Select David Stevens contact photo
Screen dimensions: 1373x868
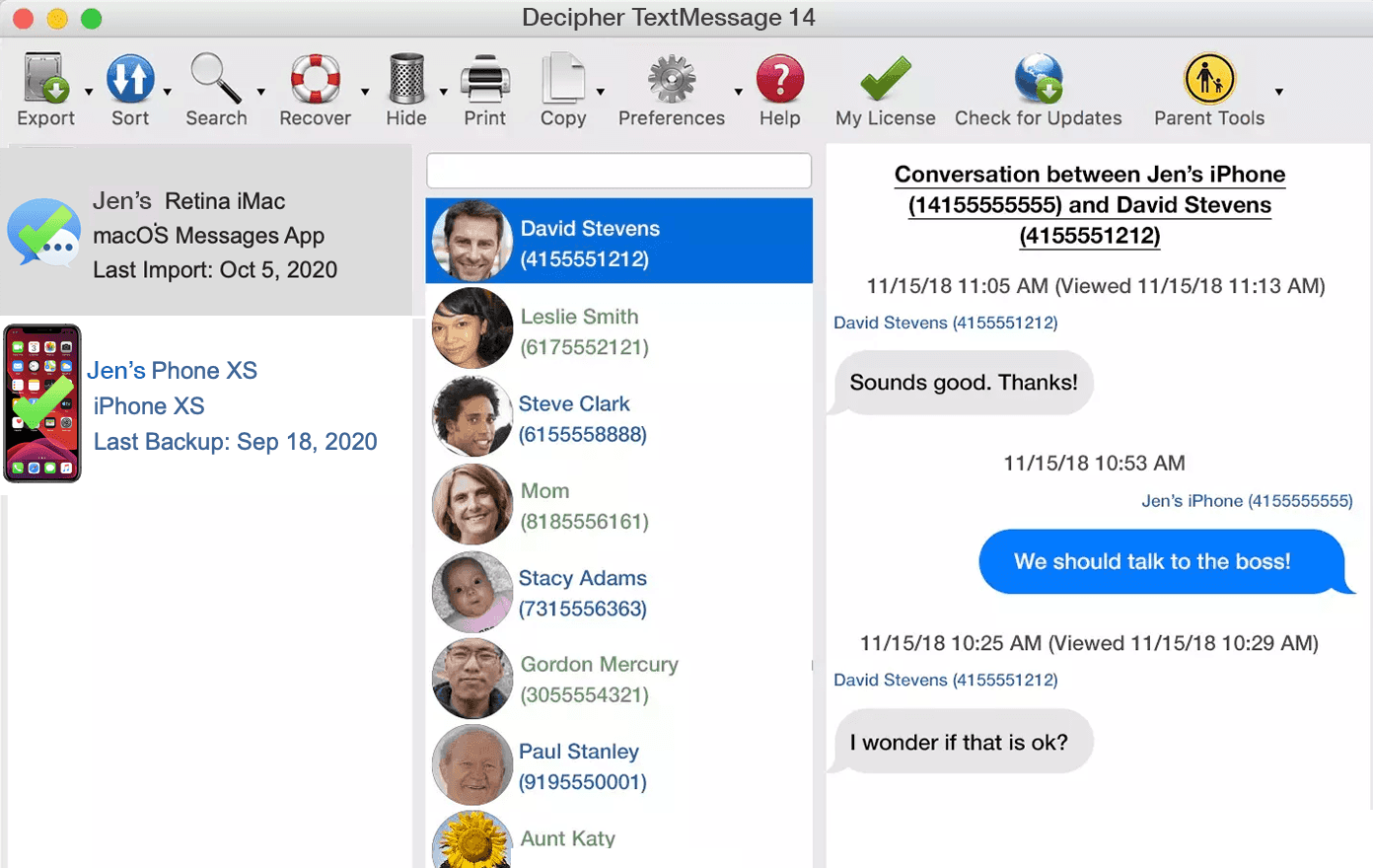pyautogui.click(x=472, y=242)
